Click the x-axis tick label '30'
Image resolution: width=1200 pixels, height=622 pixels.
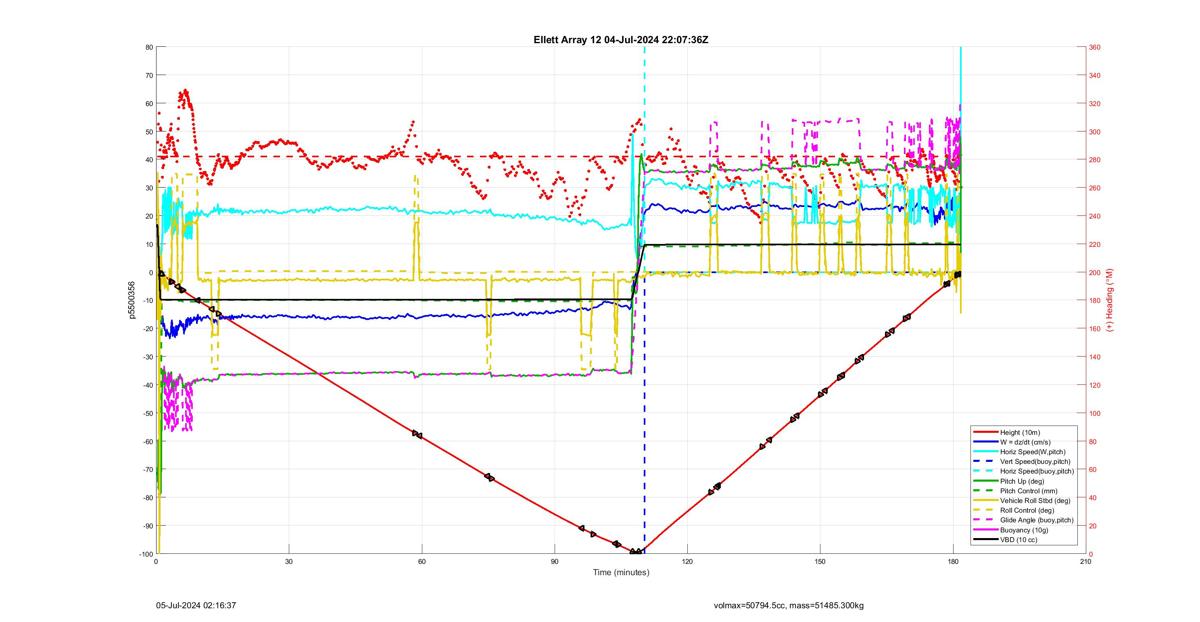click(289, 562)
